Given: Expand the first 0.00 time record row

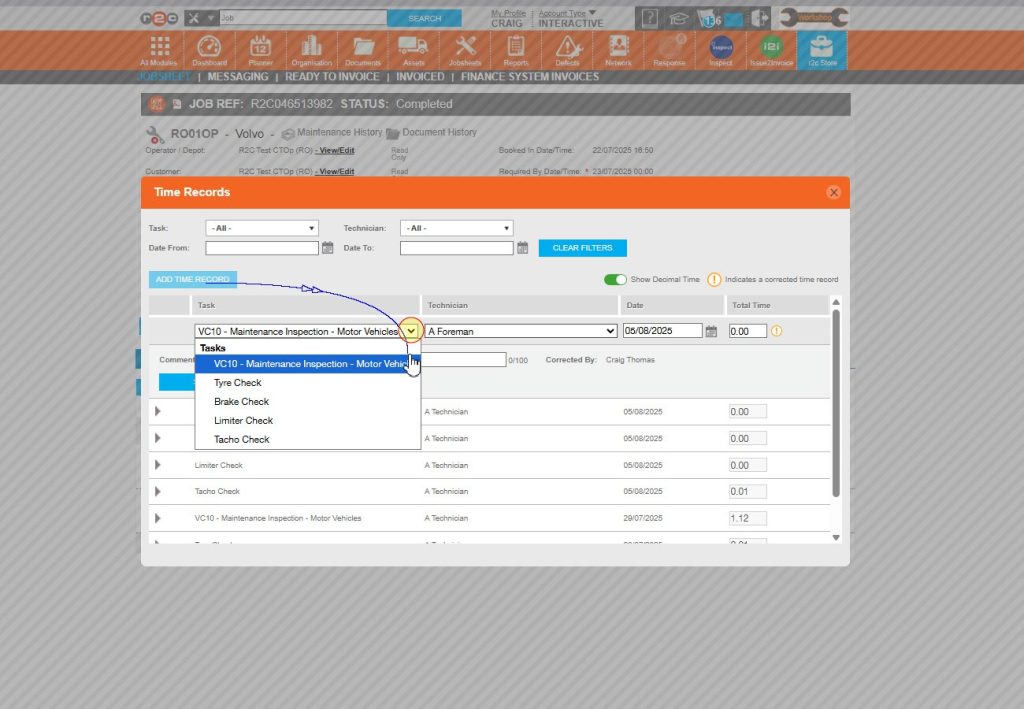Looking at the screenshot, I should click(x=157, y=411).
